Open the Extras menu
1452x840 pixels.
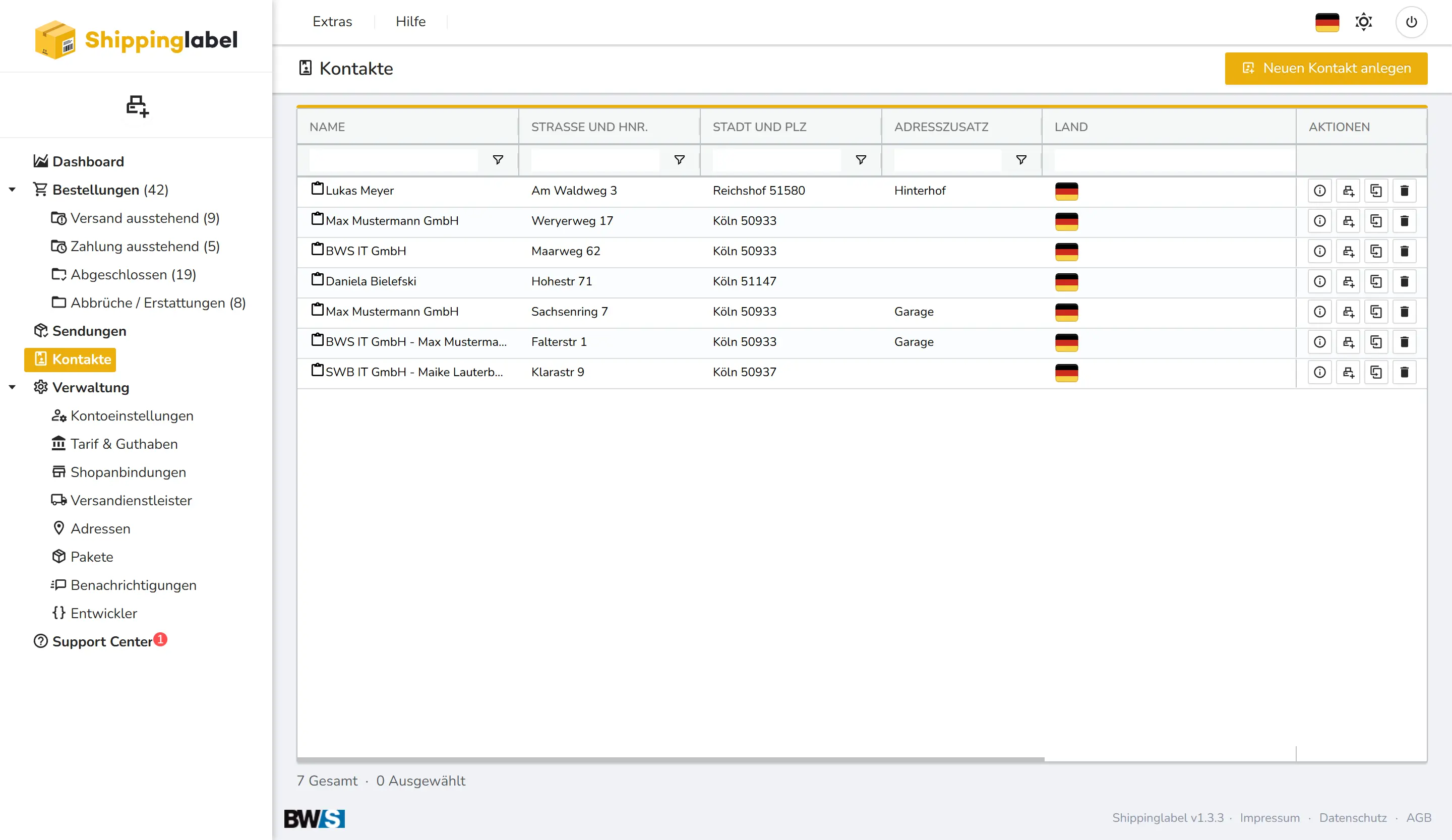[x=332, y=22]
